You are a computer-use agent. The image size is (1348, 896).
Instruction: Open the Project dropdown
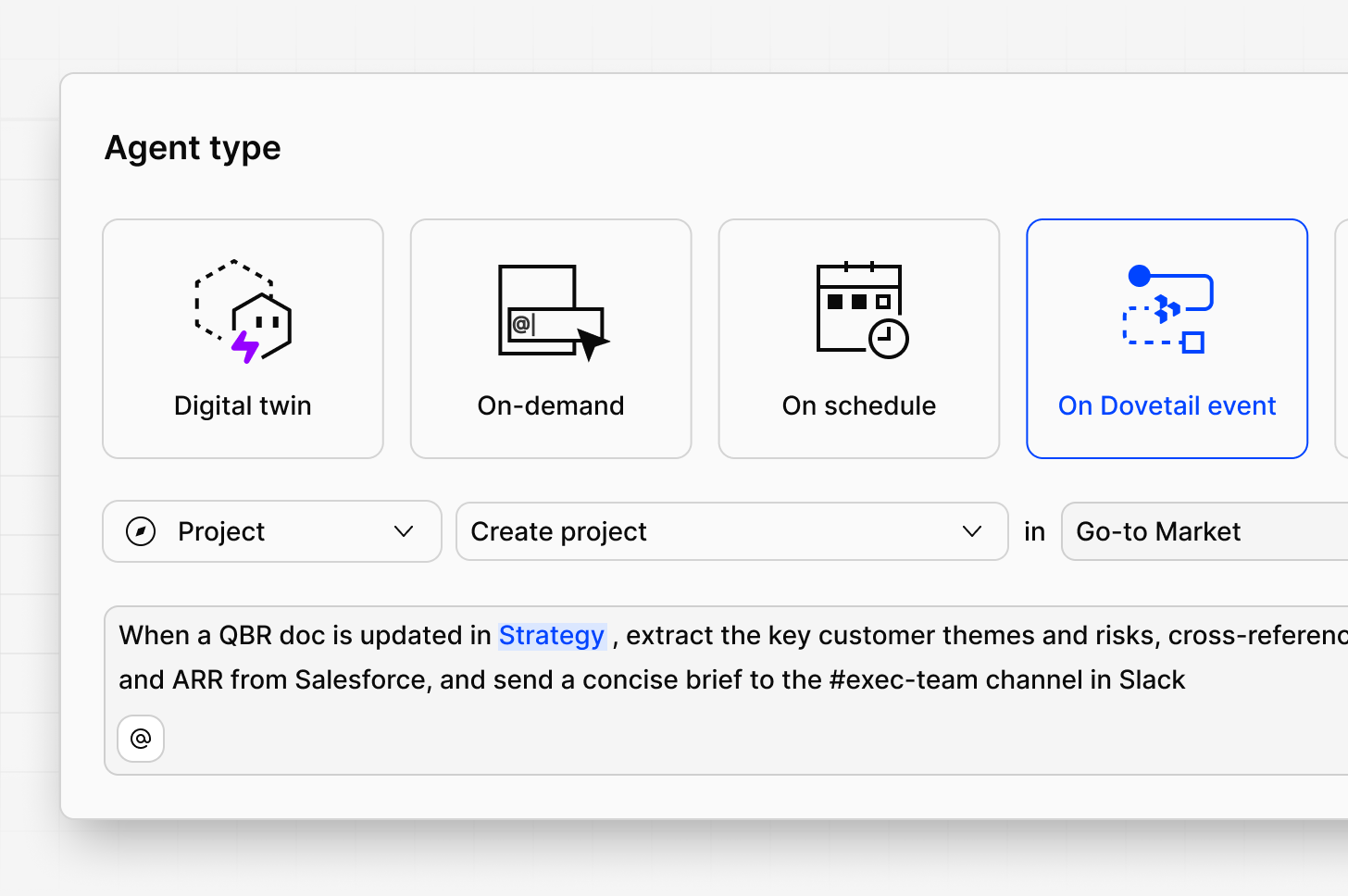coord(272,531)
